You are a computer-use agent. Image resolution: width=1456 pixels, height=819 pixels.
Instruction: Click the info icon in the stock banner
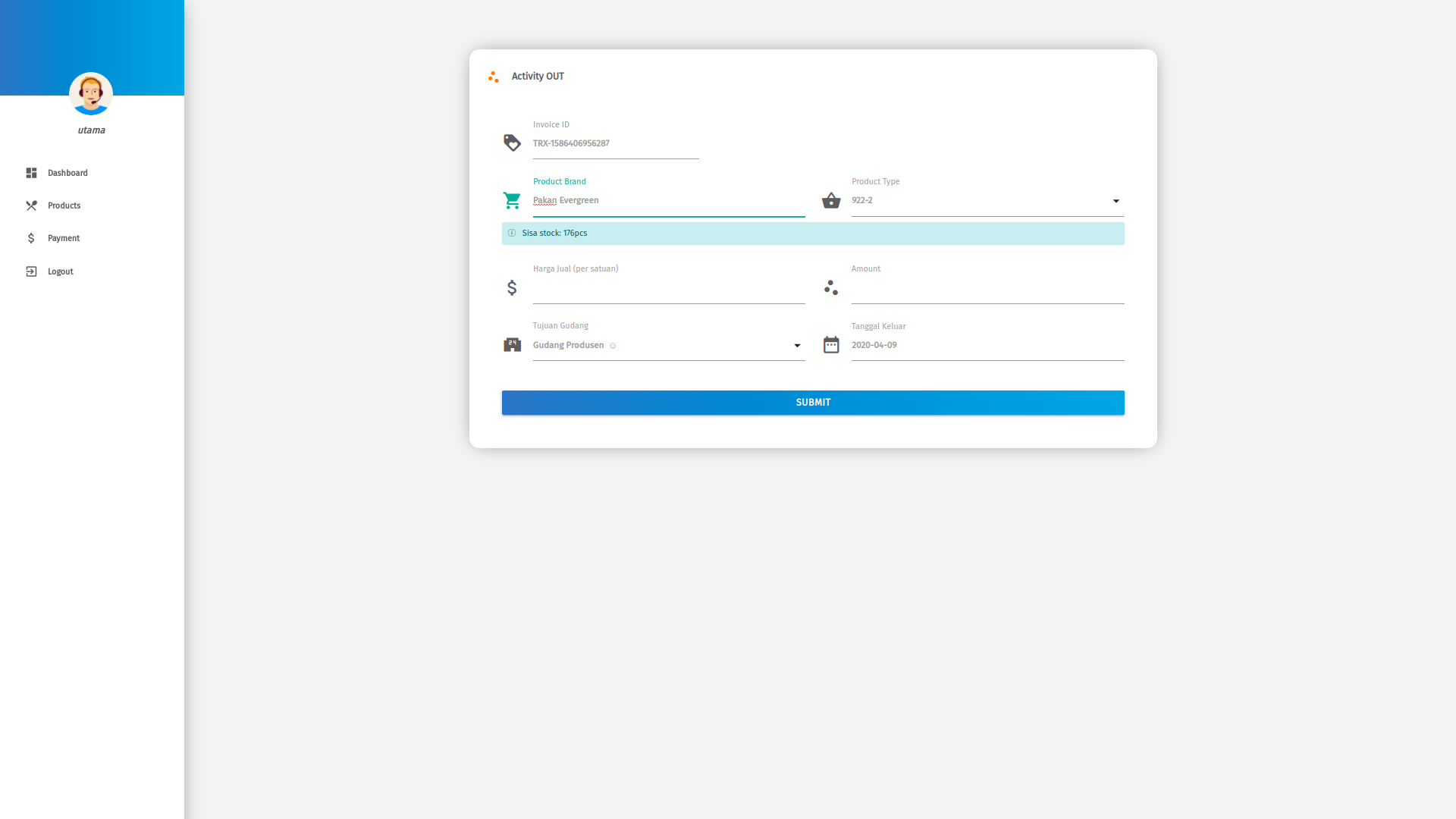[x=512, y=233]
